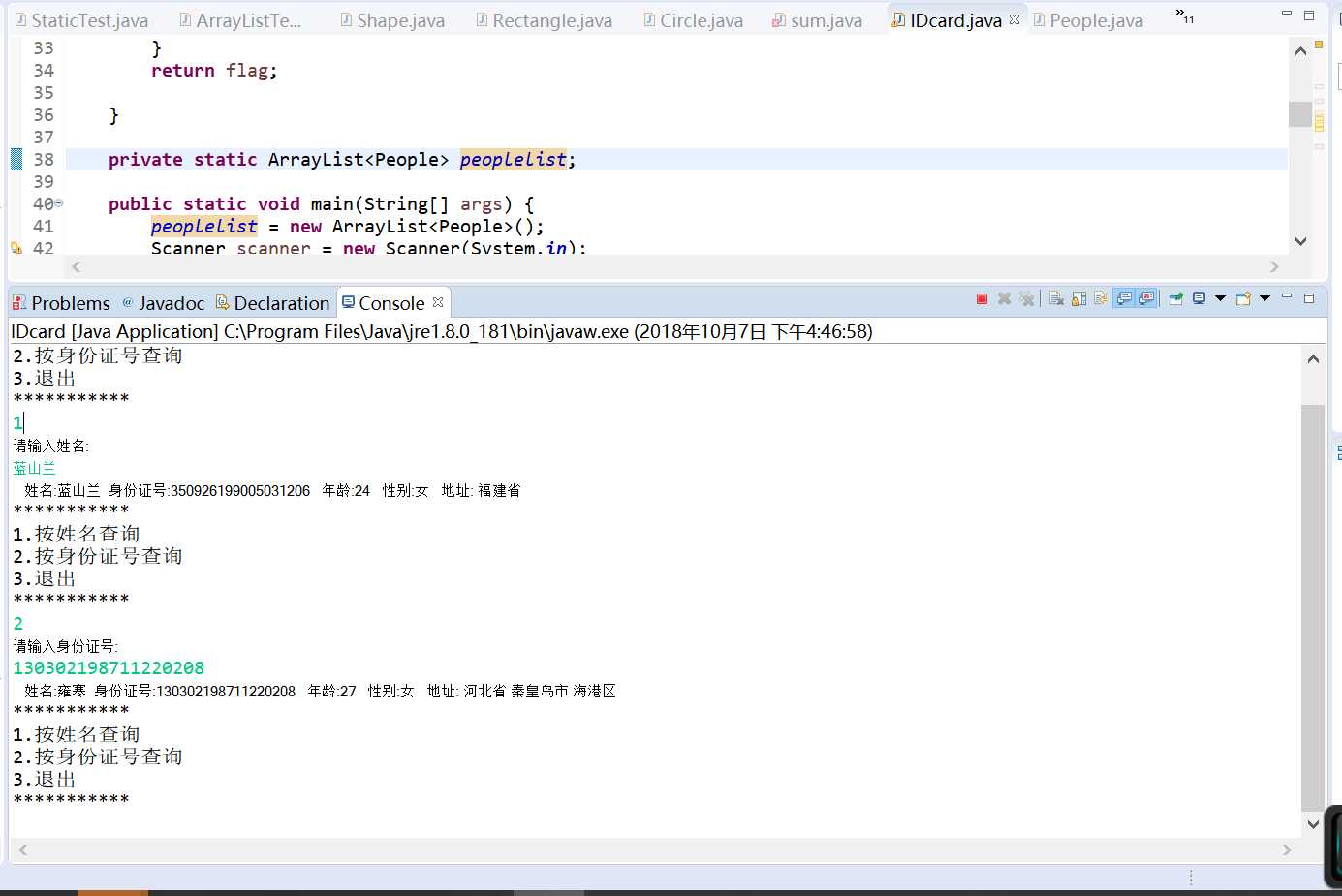
Task: Click the console horizontal scrollbar left arrow
Action: (23, 850)
